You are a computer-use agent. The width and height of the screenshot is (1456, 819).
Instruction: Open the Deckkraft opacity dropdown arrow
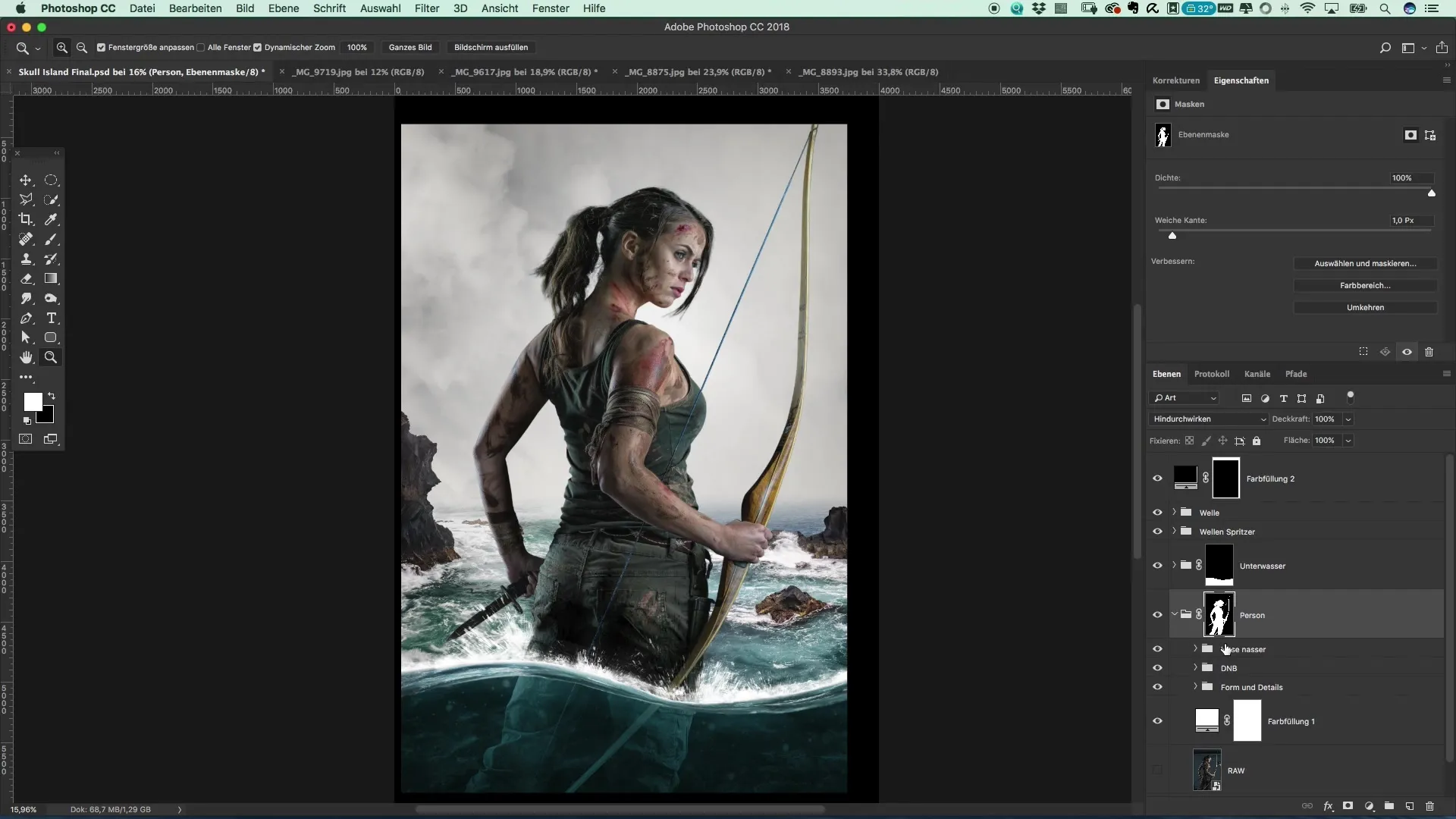[1348, 419]
